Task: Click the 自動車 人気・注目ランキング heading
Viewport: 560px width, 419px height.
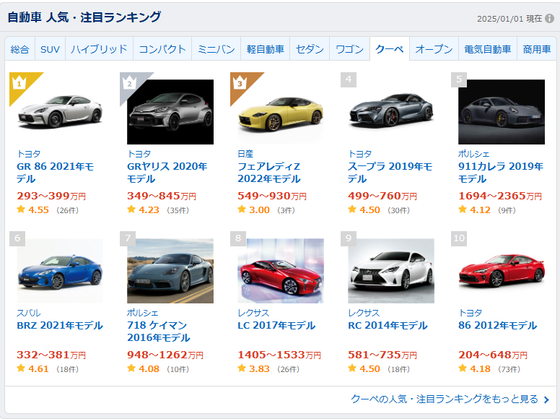Action: click(x=84, y=17)
